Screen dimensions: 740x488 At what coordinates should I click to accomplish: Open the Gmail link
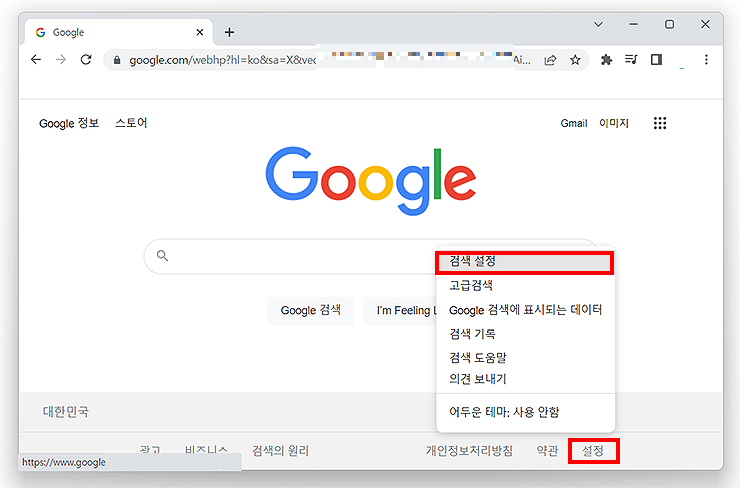click(x=573, y=123)
